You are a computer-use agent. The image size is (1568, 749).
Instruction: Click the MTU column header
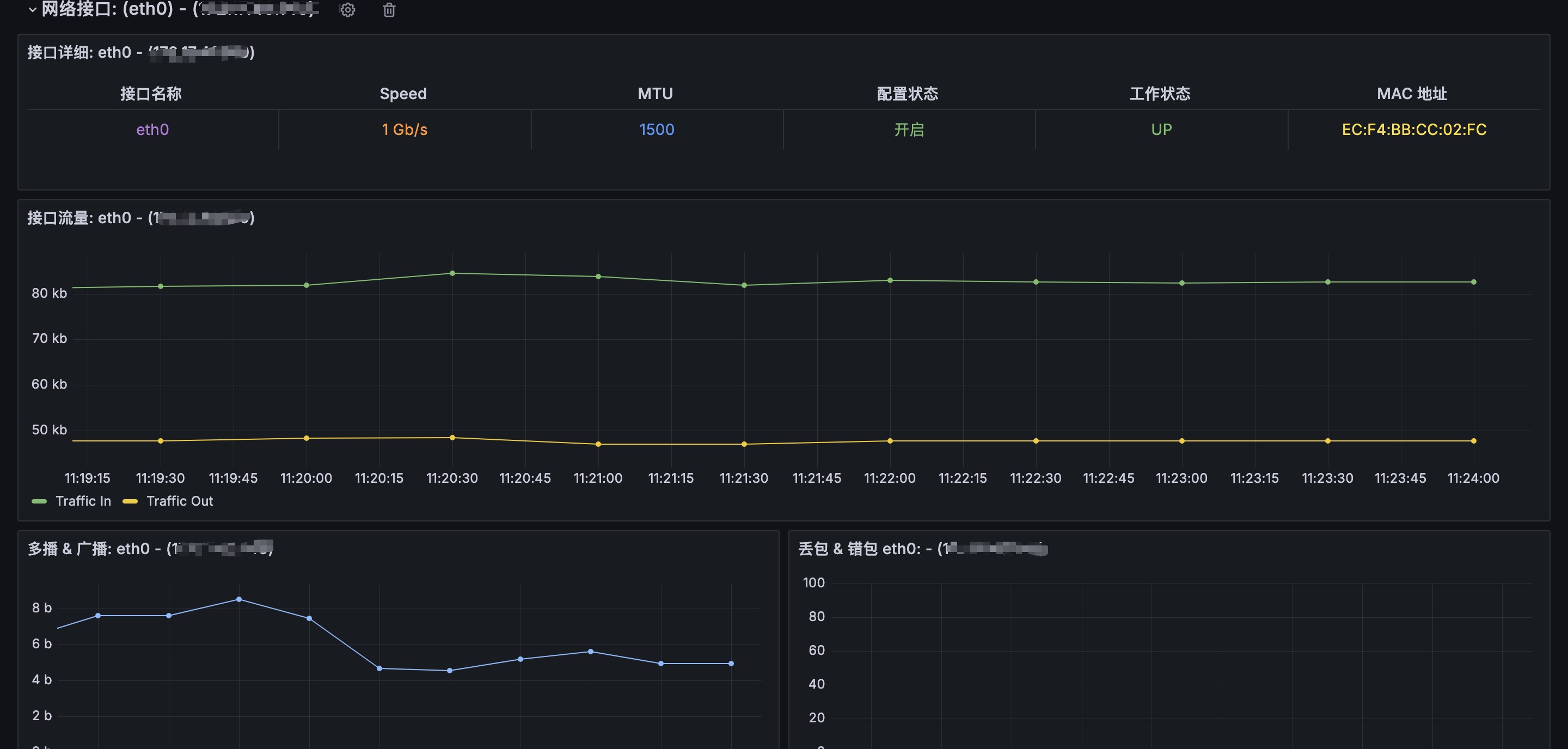click(655, 94)
